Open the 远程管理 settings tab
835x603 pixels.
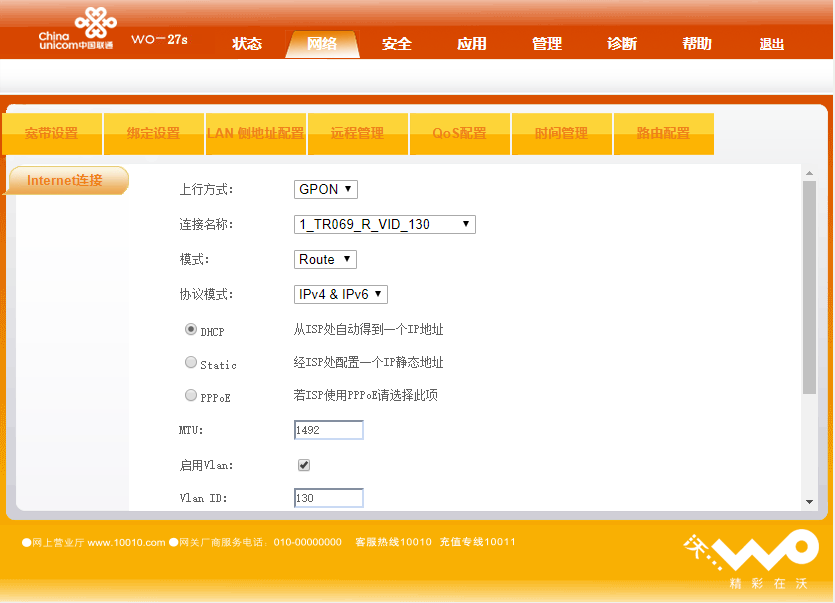coord(357,133)
